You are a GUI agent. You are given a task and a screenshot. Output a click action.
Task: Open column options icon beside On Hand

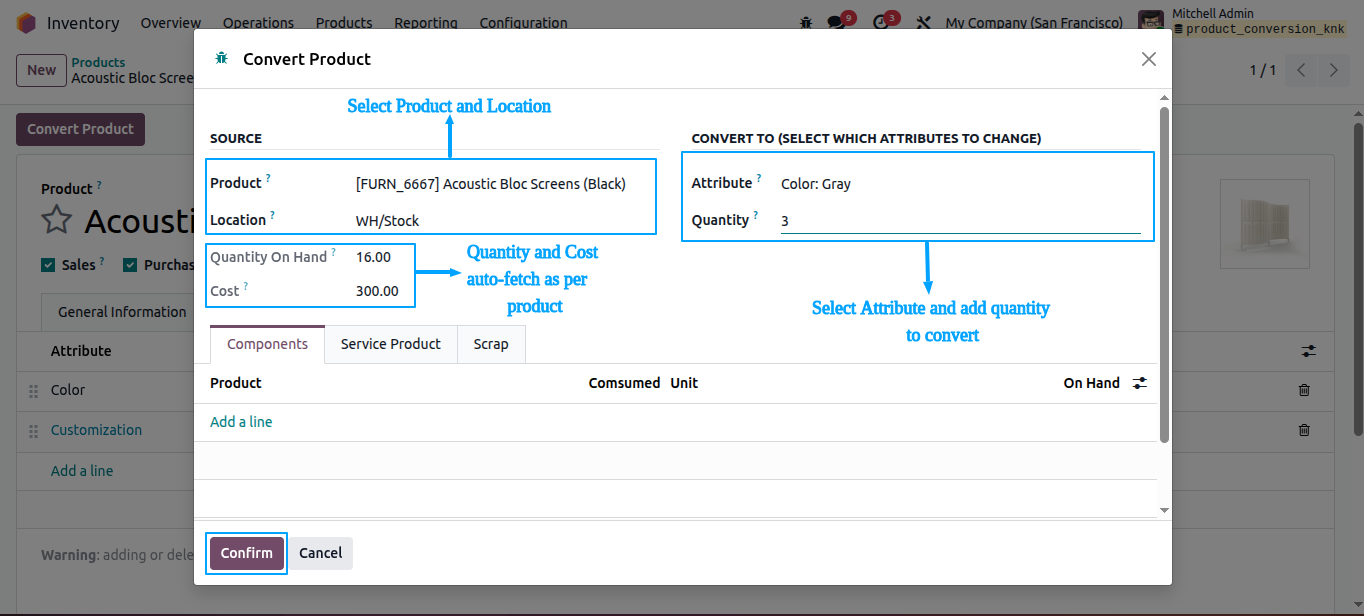tap(1140, 383)
